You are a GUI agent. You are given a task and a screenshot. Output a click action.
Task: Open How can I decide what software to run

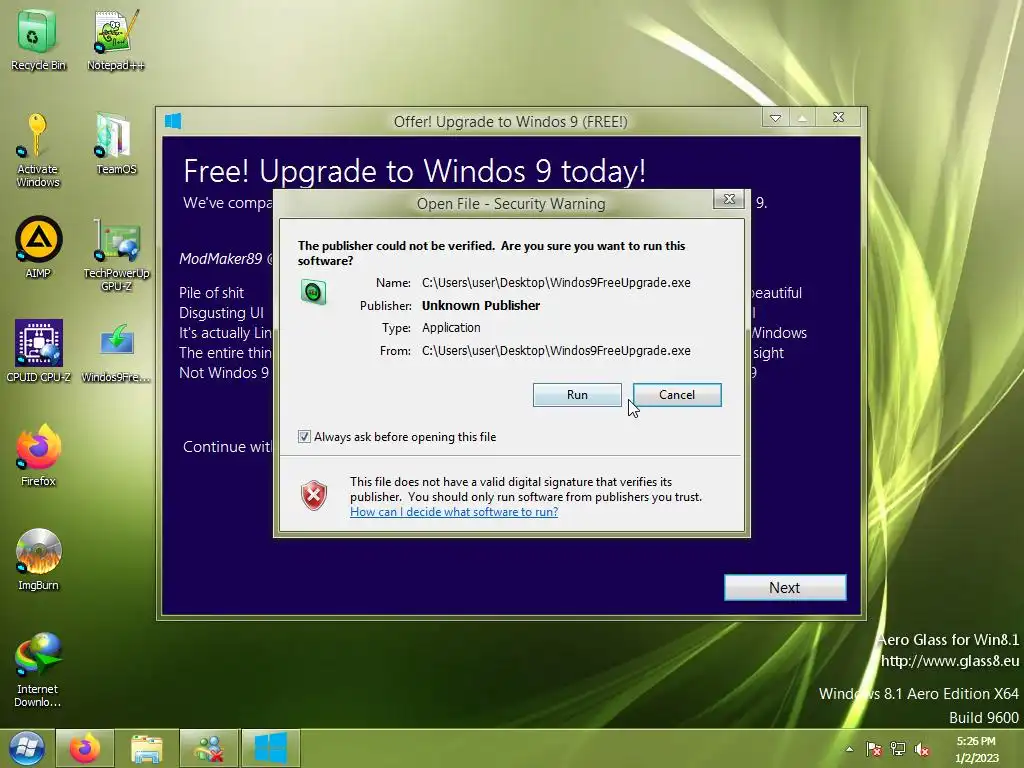454,512
